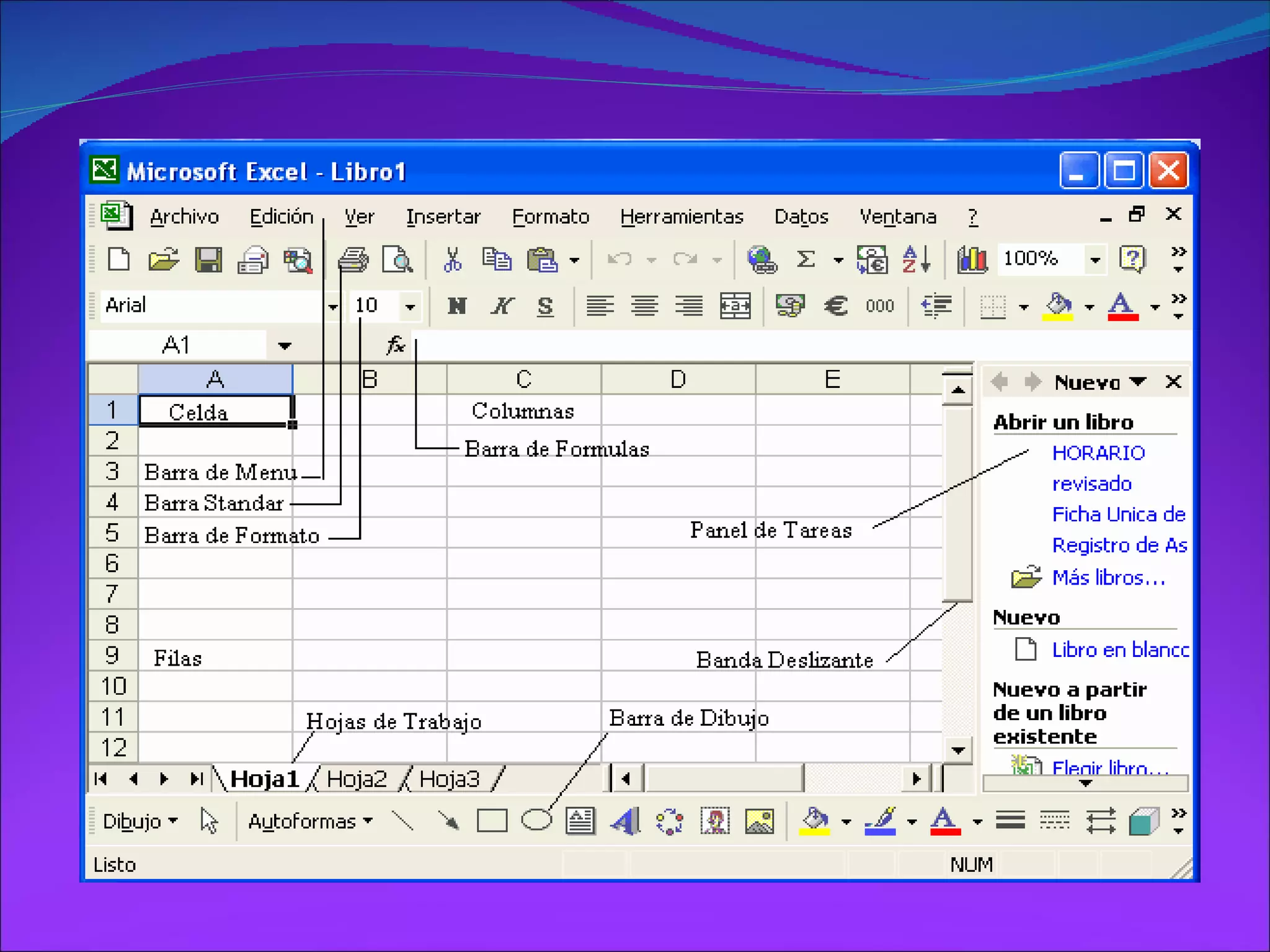Insert WordArt from the drawing toolbar
The image size is (1270, 952).
click(x=625, y=821)
